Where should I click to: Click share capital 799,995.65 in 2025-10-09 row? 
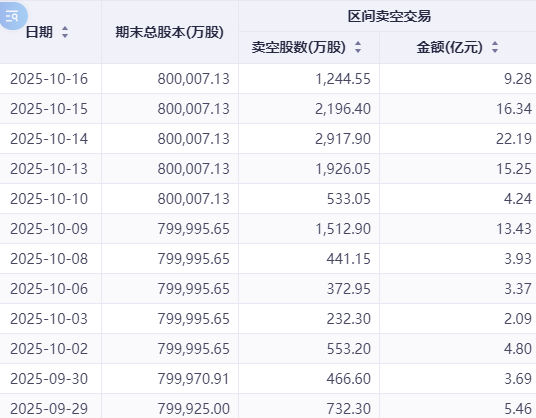(193, 229)
